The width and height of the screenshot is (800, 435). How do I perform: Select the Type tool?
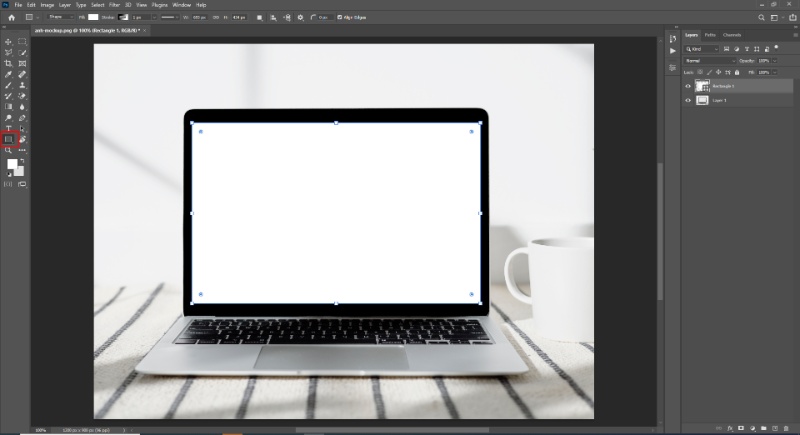(x=8, y=129)
